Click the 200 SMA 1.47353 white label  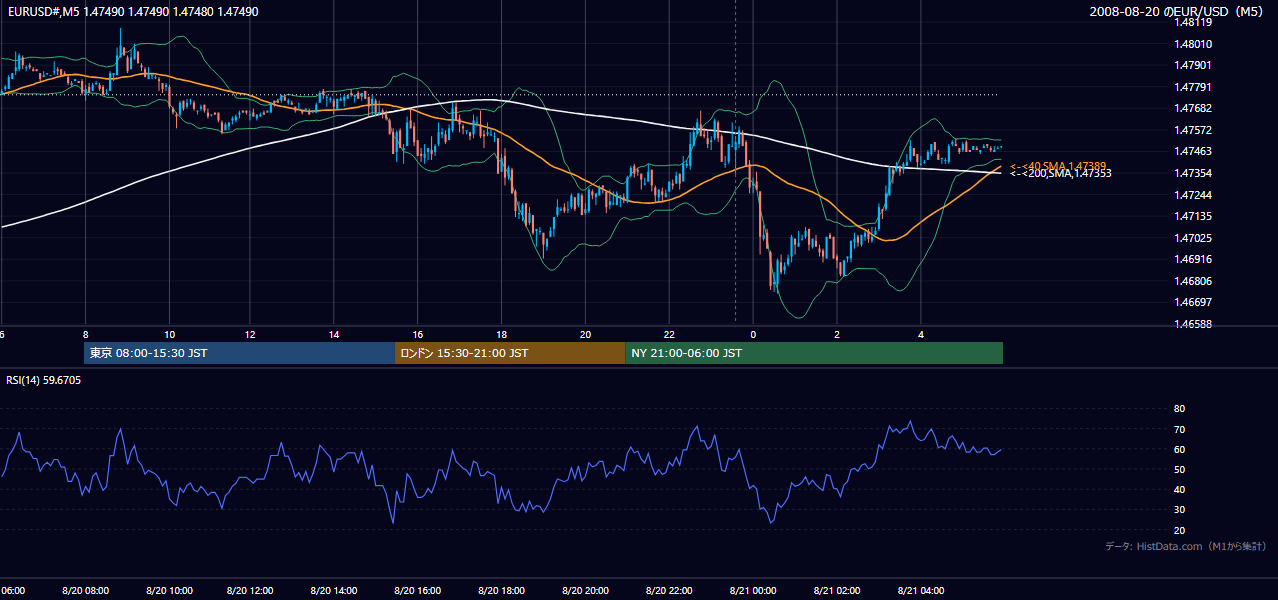pyautogui.click(x=1060, y=174)
